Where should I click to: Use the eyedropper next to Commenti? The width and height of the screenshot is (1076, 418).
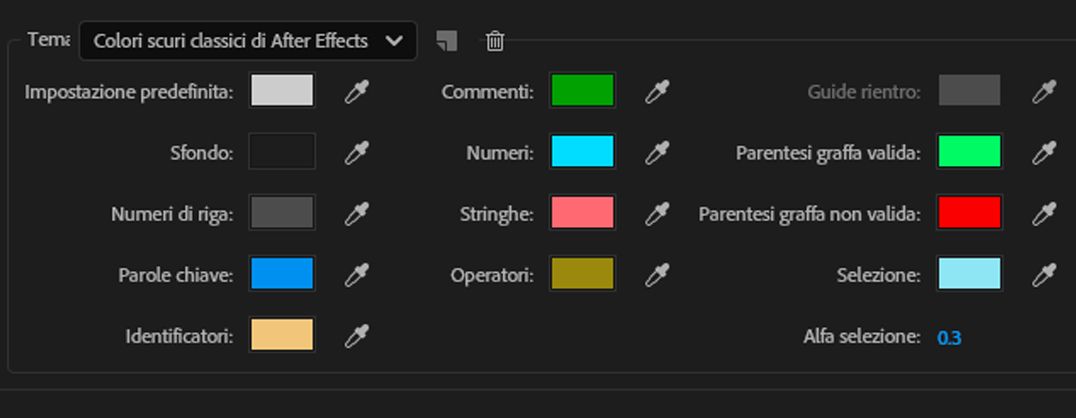[x=657, y=92]
